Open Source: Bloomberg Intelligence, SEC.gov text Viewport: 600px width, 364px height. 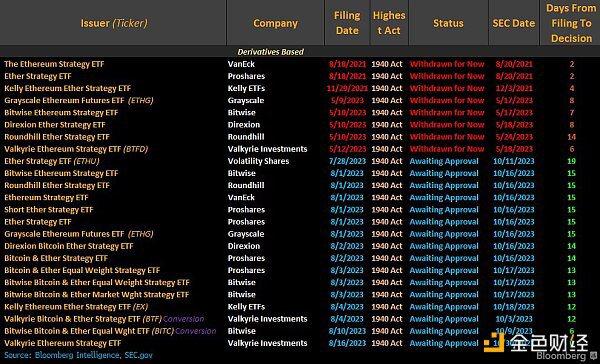pyautogui.click(x=78, y=355)
